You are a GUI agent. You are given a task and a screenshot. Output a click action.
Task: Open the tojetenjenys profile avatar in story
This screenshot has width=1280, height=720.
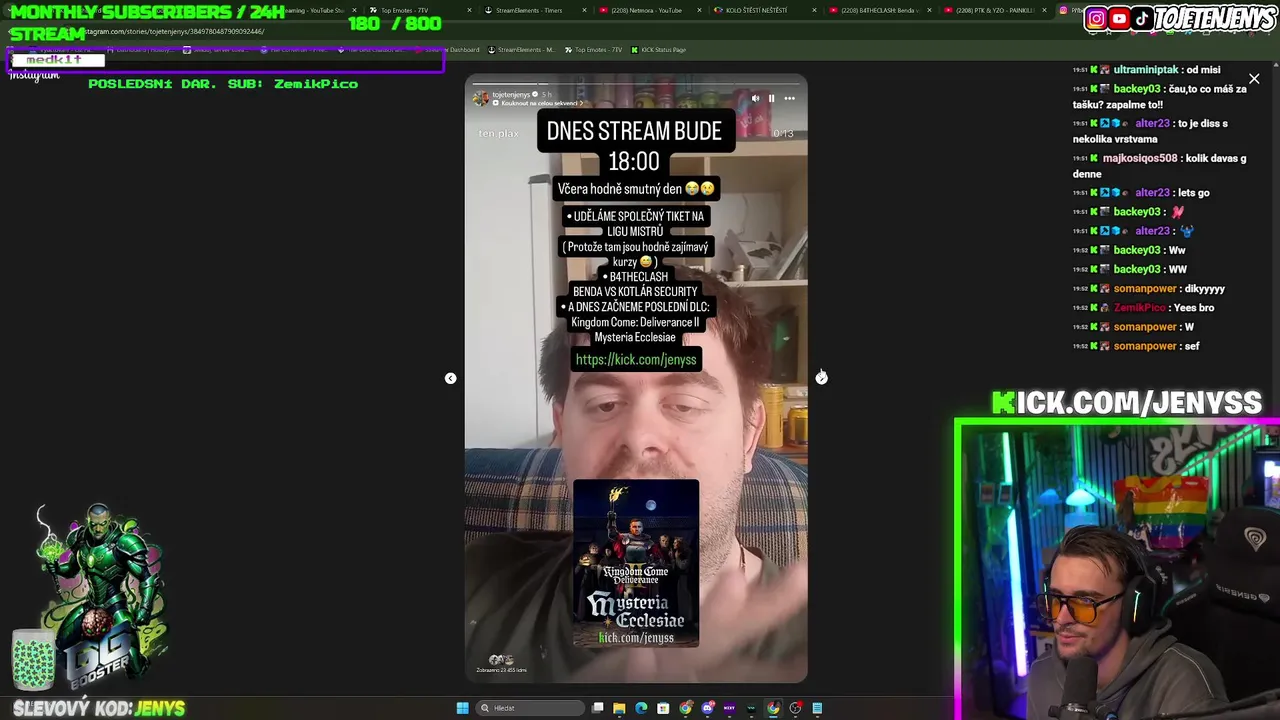481,98
